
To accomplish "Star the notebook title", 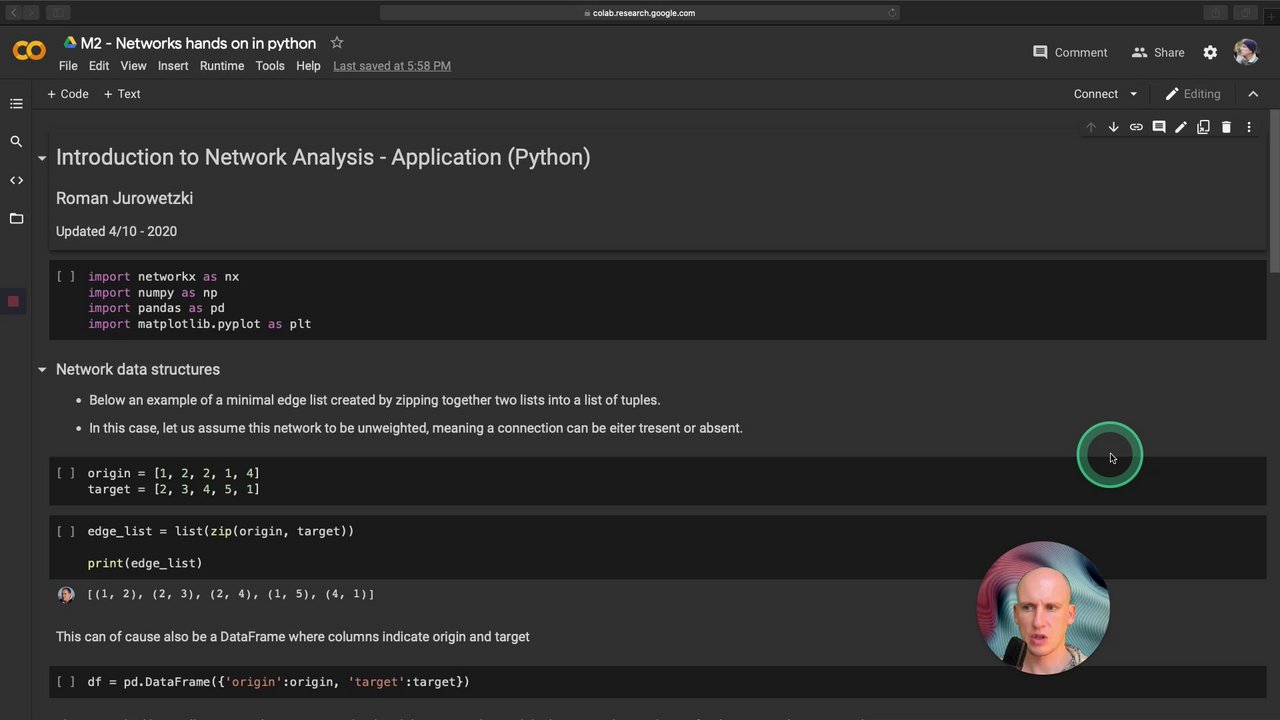I will [x=337, y=43].
